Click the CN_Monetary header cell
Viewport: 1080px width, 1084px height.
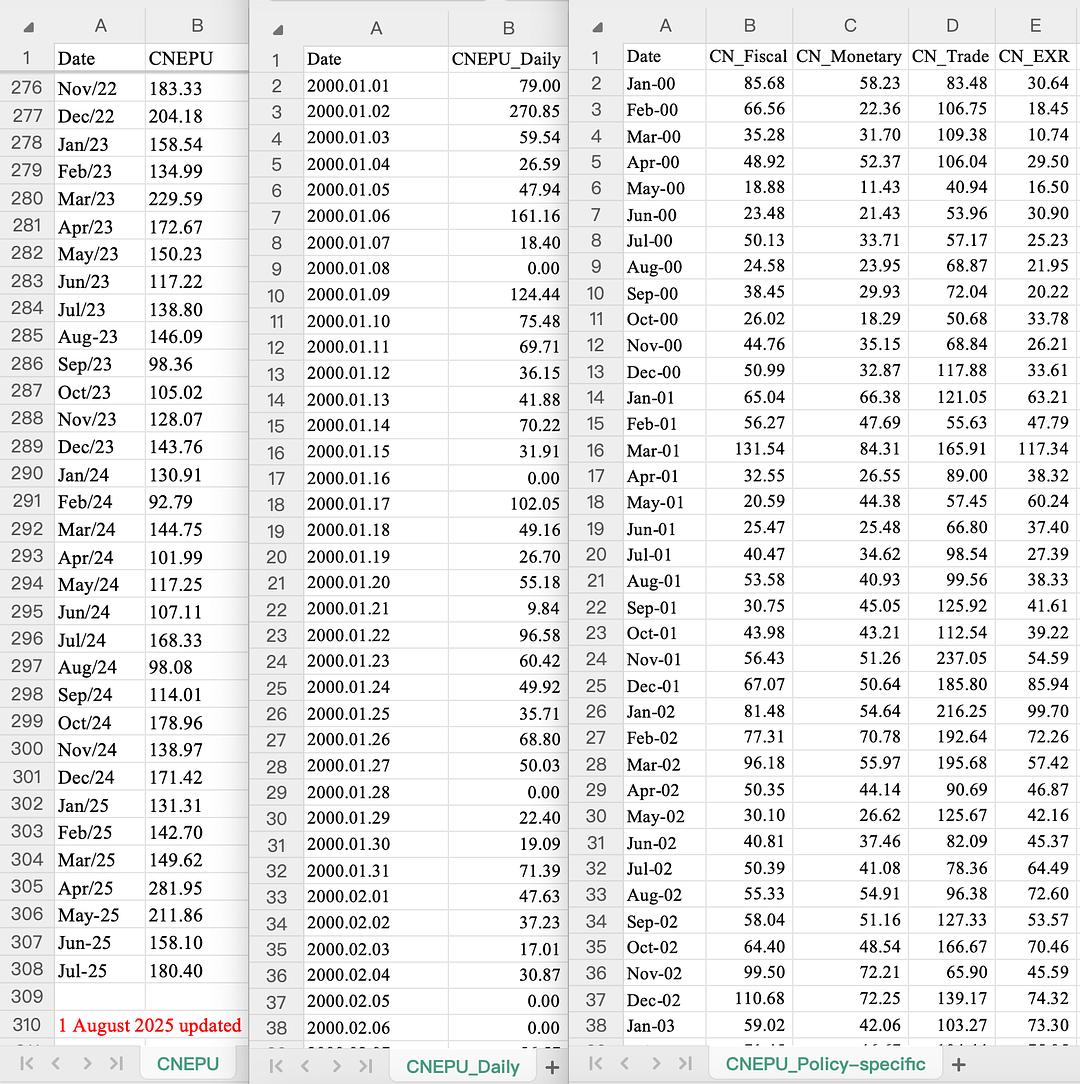click(x=850, y=57)
